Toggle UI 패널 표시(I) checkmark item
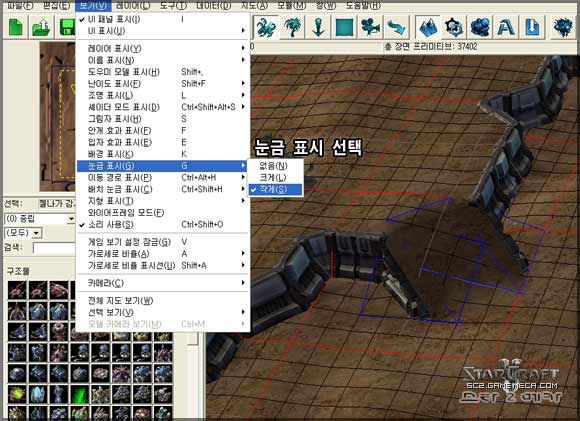The width and height of the screenshot is (580, 421). tap(163, 19)
